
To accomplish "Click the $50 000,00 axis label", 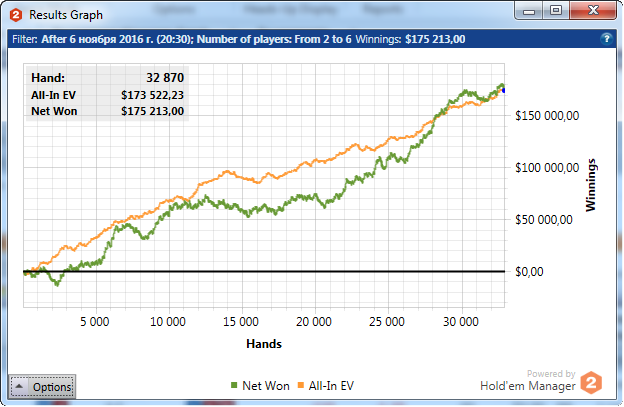I will pos(544,220).
